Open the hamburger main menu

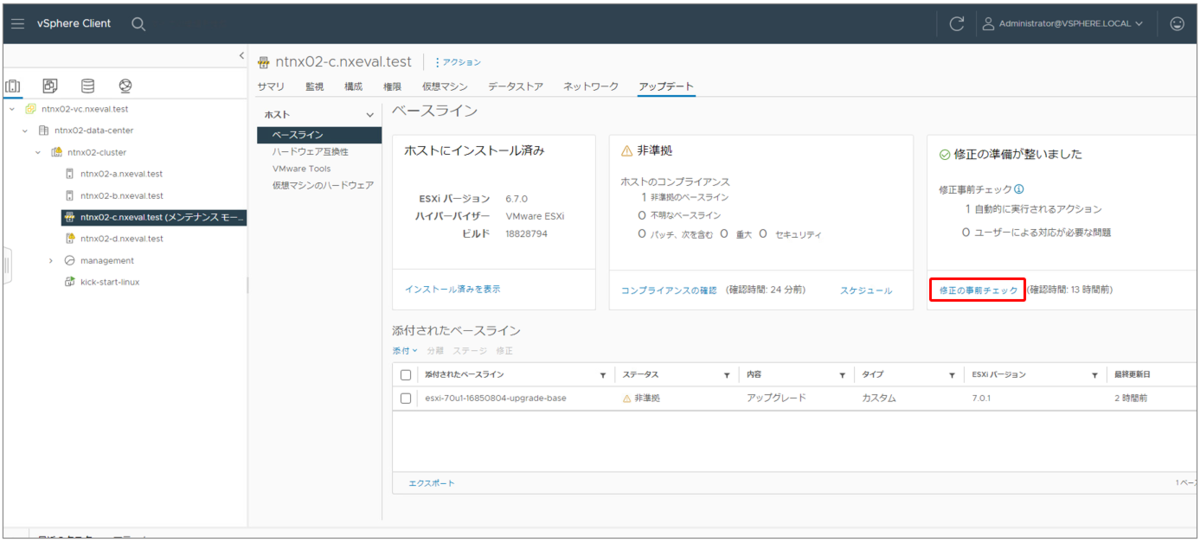tap(17, 23)
